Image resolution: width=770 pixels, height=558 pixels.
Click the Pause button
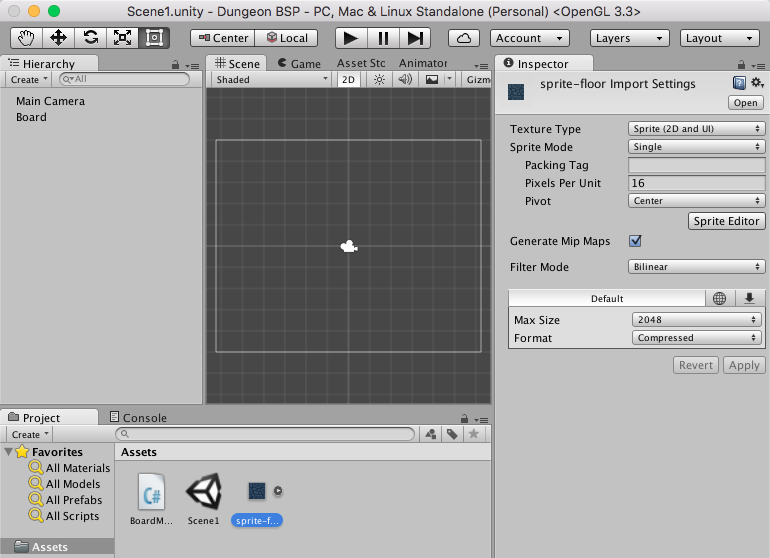click(383, 38)
